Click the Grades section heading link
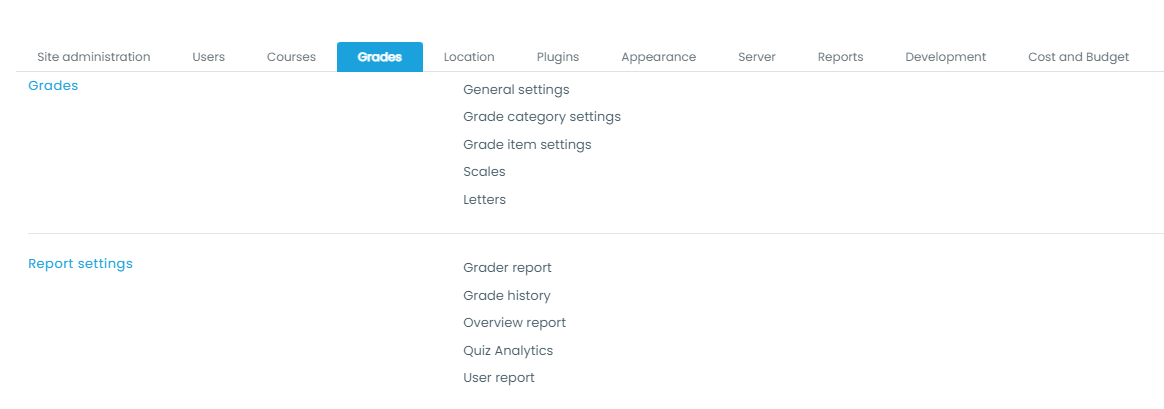Image resolution: width=1164 pixels, height=409 pixels. [53, 86]
